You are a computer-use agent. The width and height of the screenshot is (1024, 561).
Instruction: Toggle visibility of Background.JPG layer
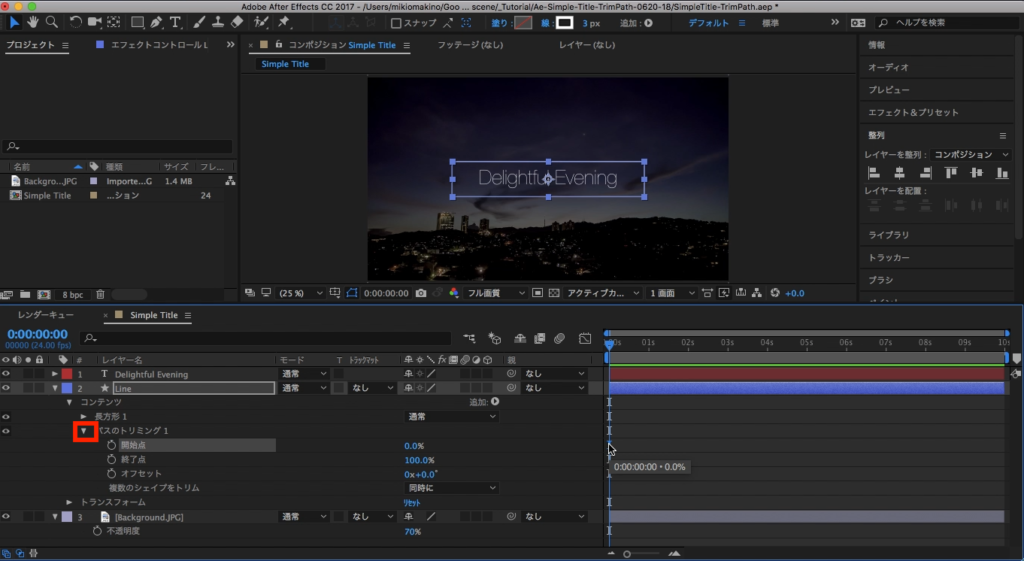[x=7, y=517]
